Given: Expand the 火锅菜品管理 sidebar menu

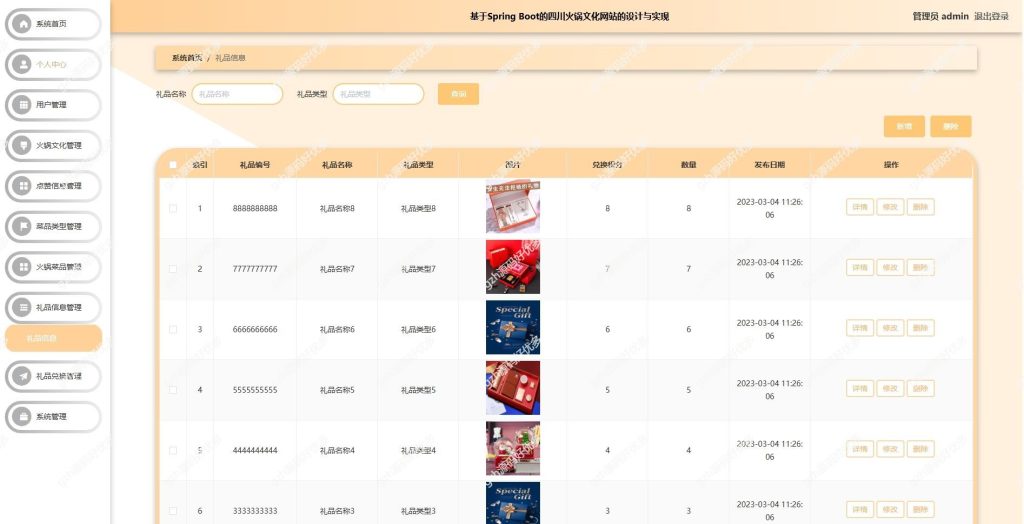Looking at the screenshot, I should click(x=53, y=267).
